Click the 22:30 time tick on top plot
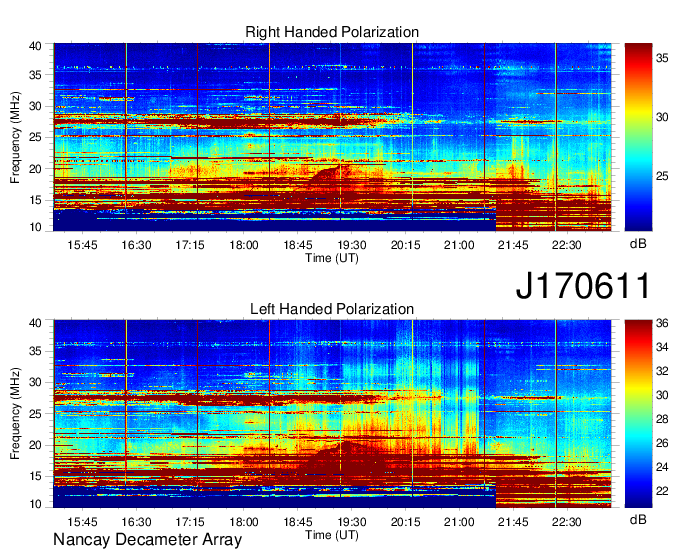 coord(567,245)
